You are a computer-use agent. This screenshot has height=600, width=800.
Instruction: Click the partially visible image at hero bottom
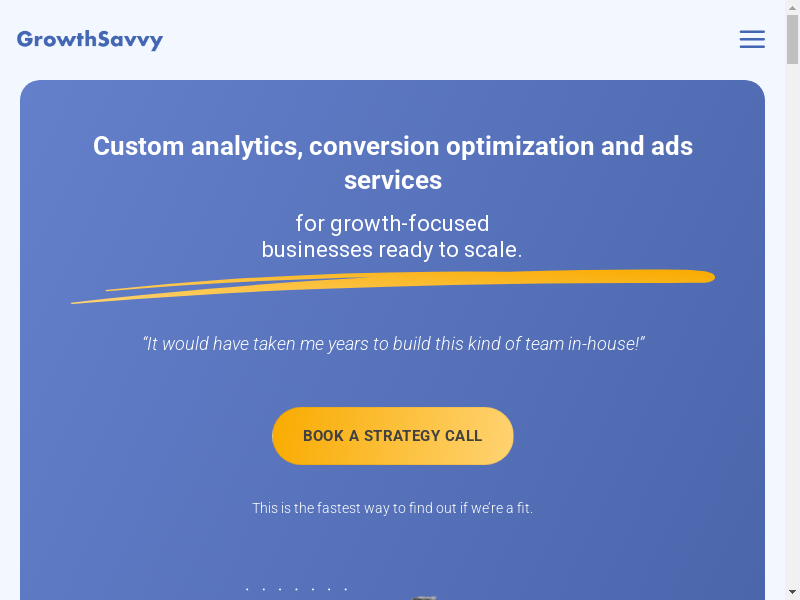[425, 597]
